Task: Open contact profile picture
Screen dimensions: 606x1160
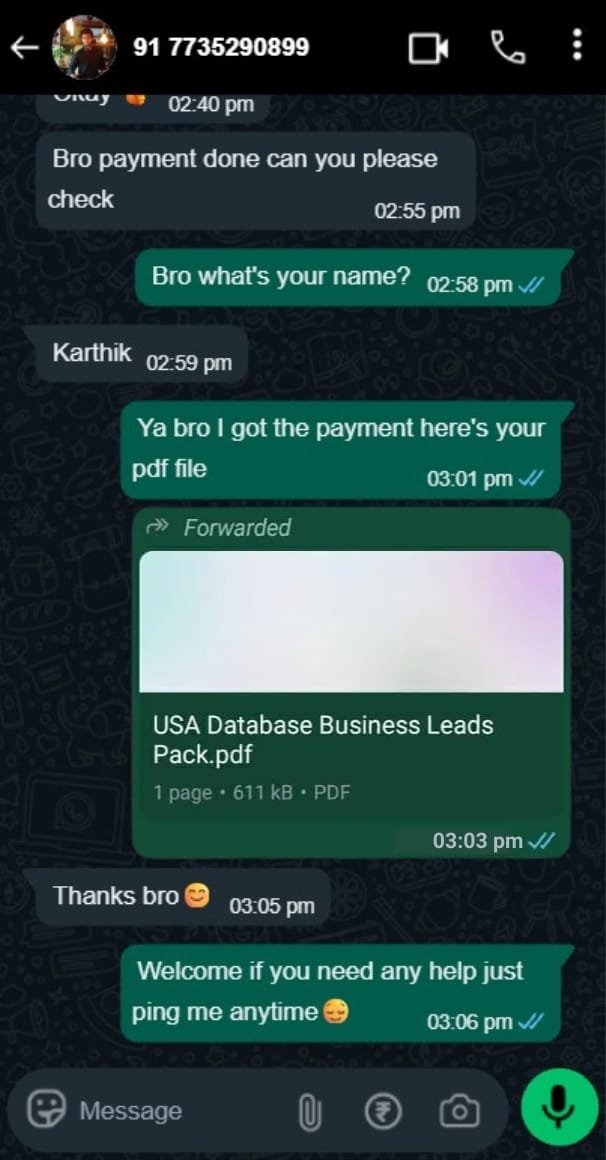Action: 84,47
